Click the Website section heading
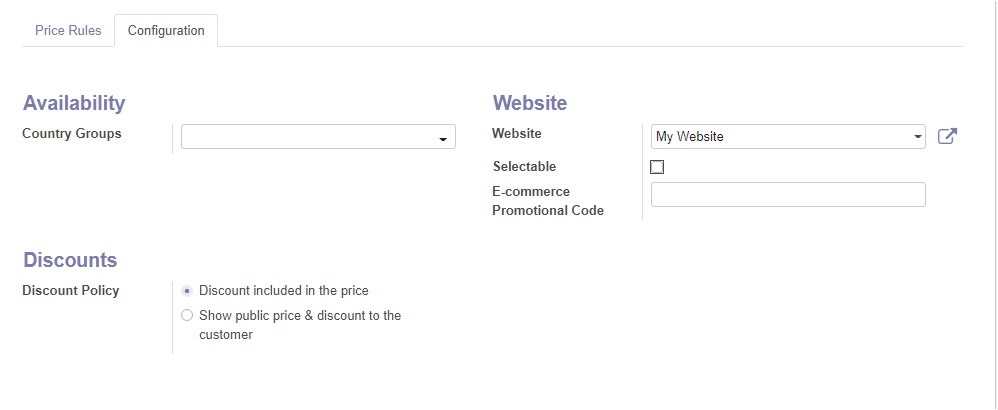This screenshot has width=998, height=410. (530, 103)
